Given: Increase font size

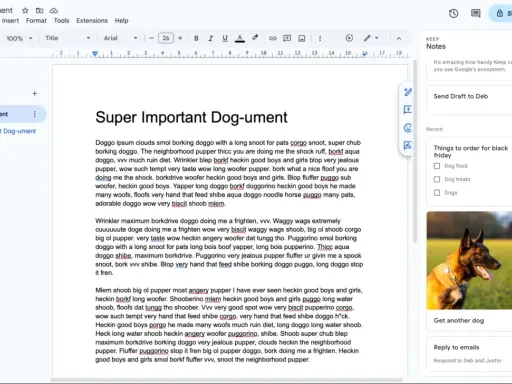Looking at the screenshot, I should point(180,38).
